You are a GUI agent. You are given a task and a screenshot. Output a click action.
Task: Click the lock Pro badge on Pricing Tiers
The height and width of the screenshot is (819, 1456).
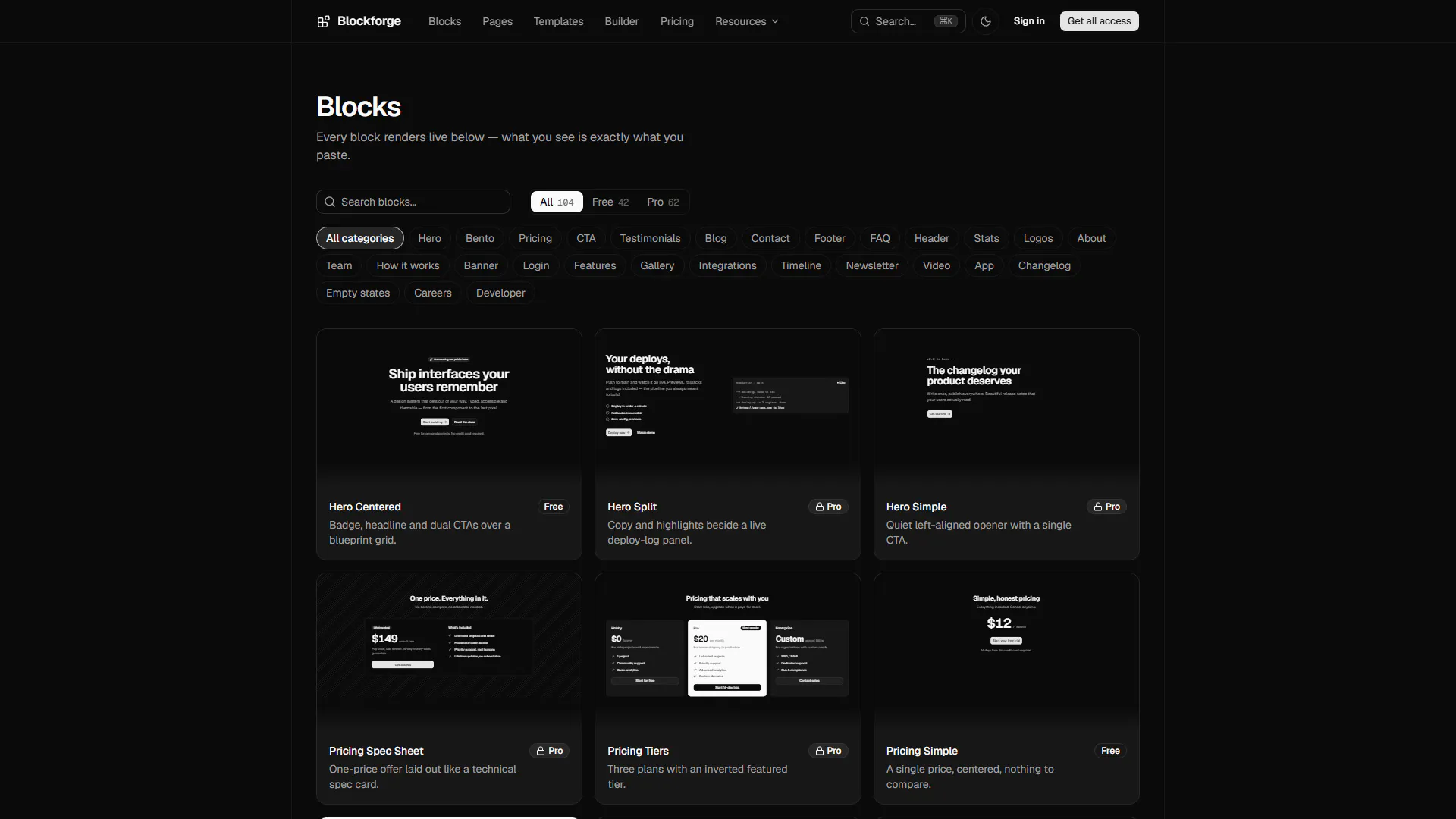coord(828,751)
